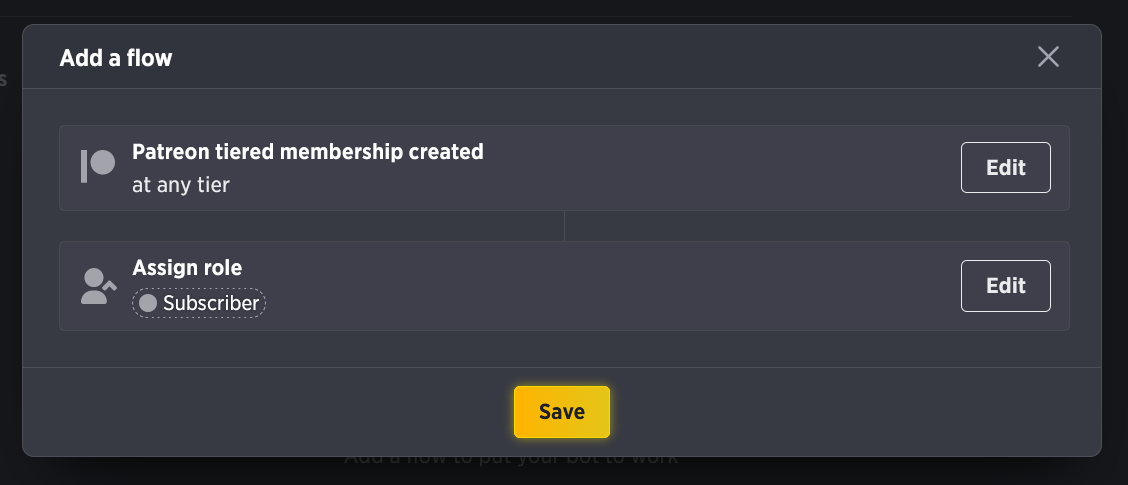Click the dialog footer left of Save
This screenshot has height=485, width=1128.
point(266,412)
